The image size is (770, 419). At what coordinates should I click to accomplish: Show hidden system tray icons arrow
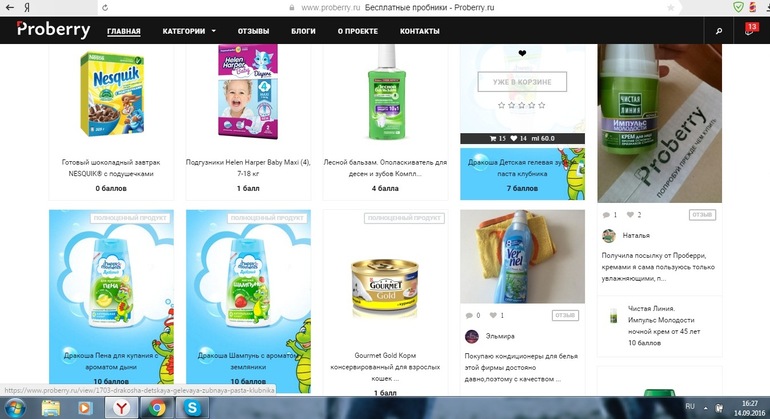(x=706, y=408)
